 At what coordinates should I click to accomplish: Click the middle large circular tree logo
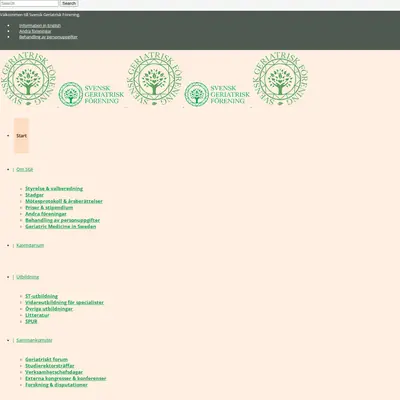click(x=154, y=79)
